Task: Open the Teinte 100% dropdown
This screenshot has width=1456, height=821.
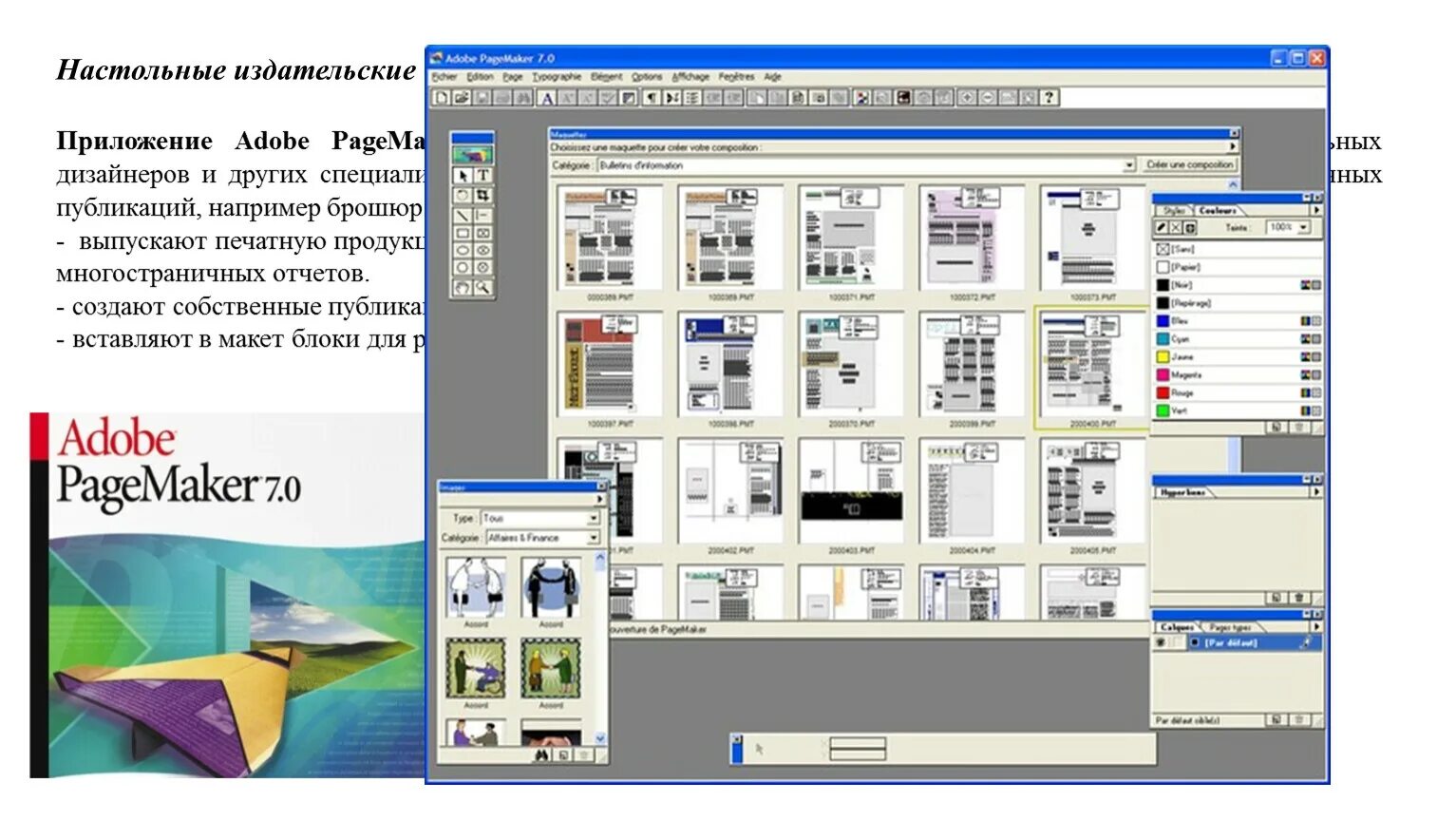Action: click(x=1304, y=228)
